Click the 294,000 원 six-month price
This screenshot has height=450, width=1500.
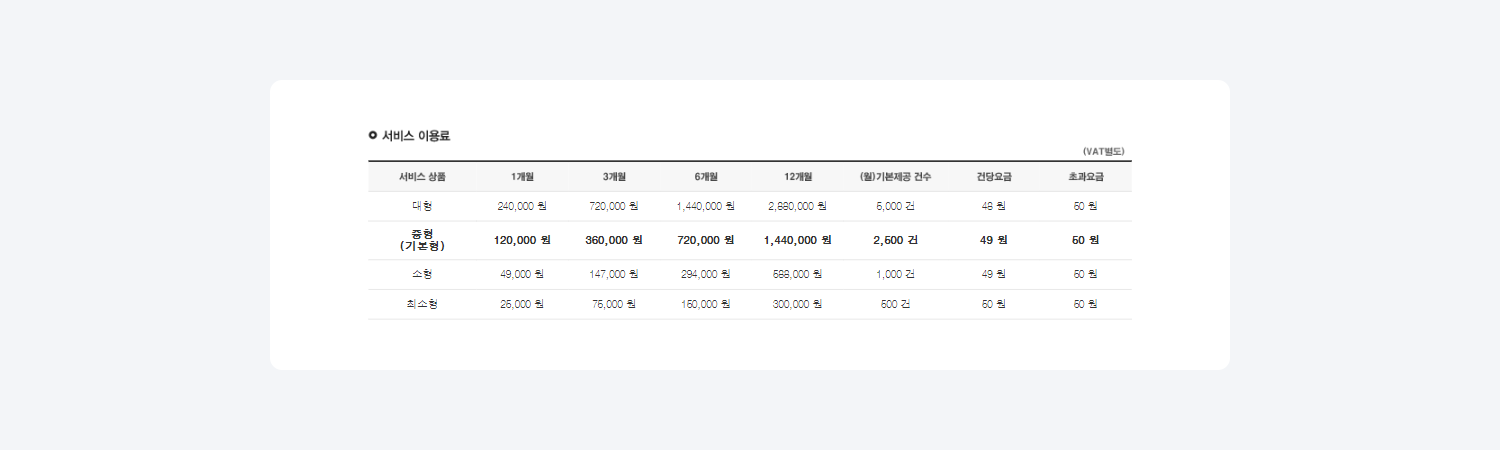click(706, 274)
